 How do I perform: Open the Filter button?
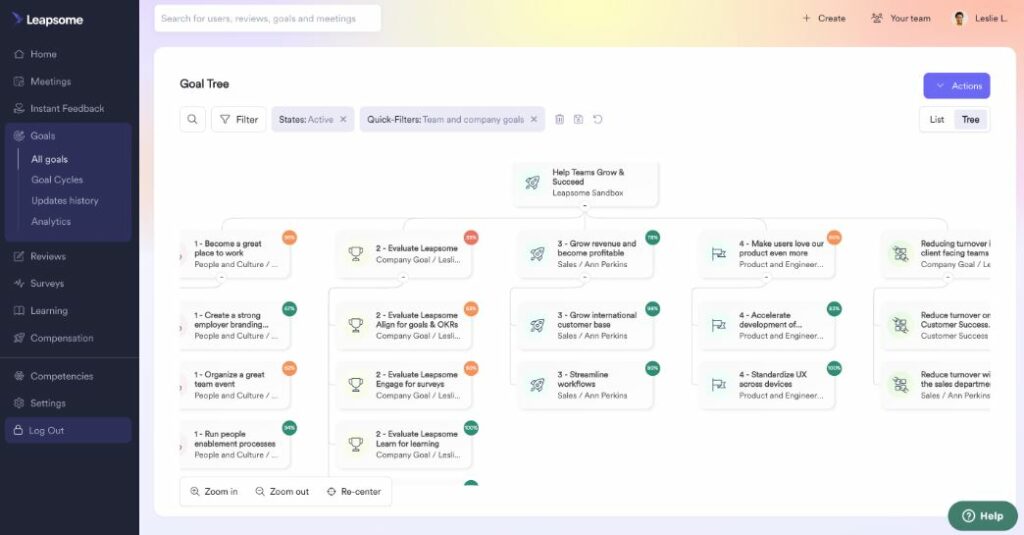[238, 120]
